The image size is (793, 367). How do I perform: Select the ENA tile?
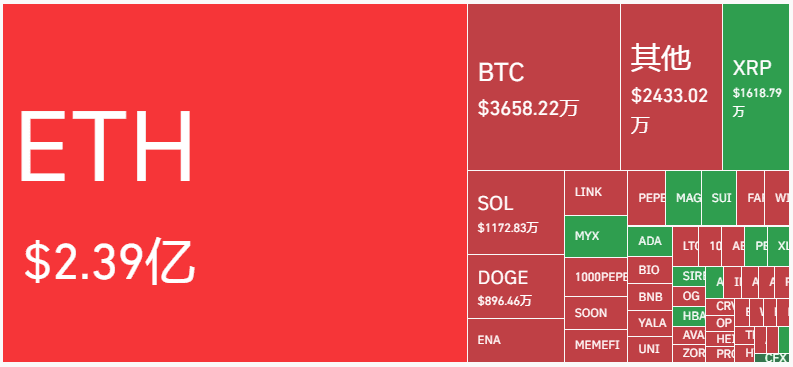[x=515, y=341]
